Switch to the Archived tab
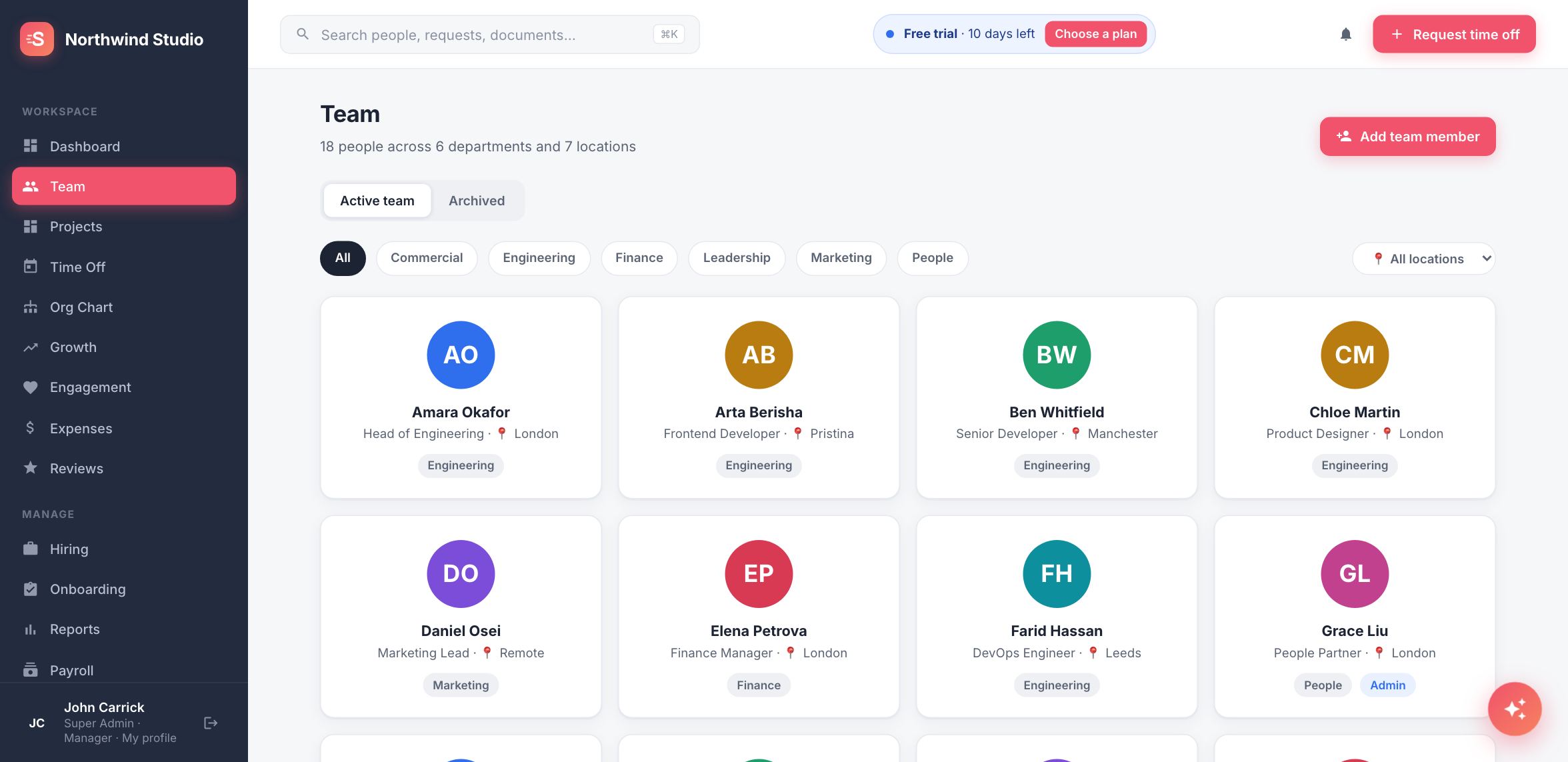 pyautogui.click(x=477, y=201)
